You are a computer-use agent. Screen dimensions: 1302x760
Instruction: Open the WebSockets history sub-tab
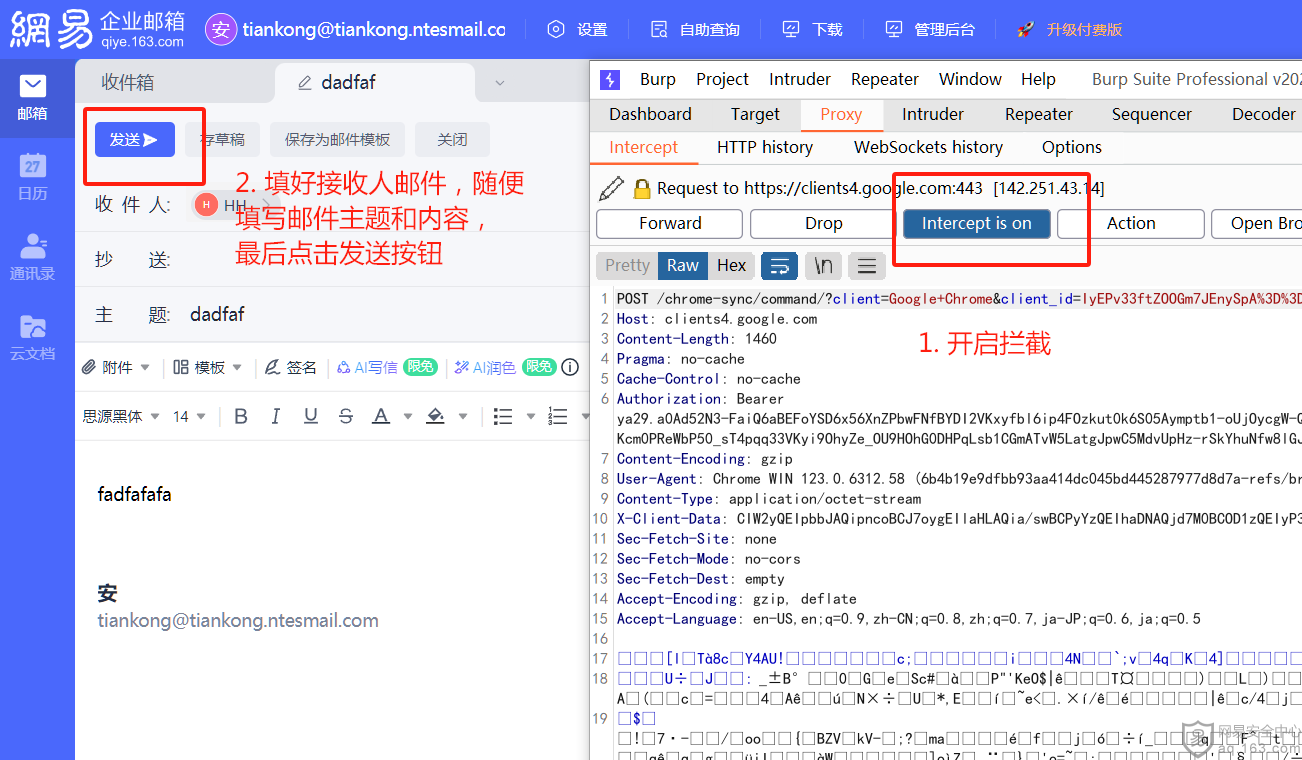[x=928, y=147]
